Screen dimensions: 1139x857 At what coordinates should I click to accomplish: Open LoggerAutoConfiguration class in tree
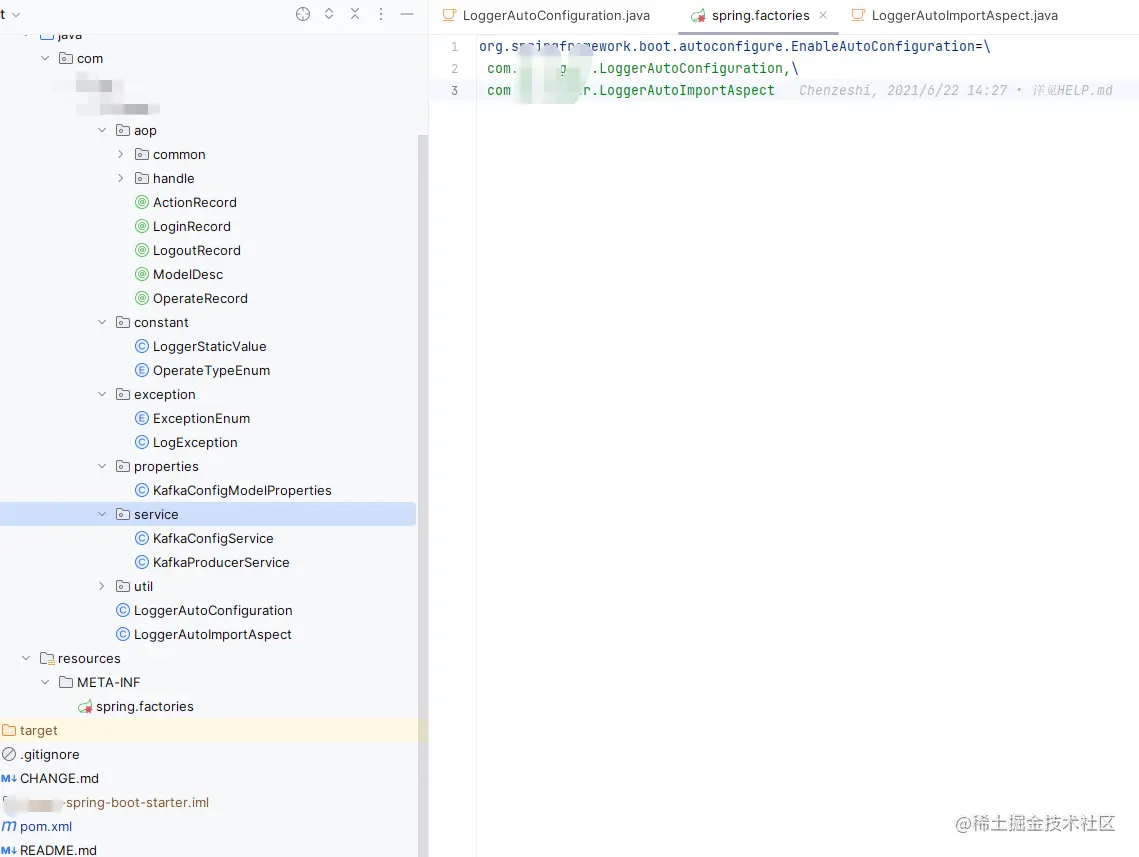click(213, 609)
